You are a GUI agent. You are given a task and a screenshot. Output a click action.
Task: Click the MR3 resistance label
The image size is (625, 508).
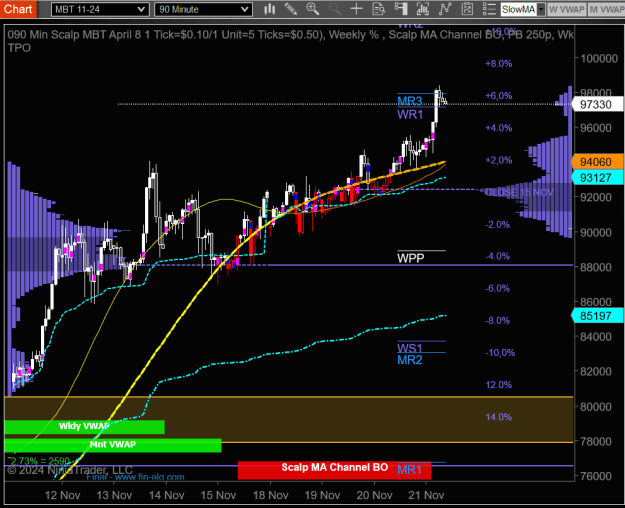(410, 100)
